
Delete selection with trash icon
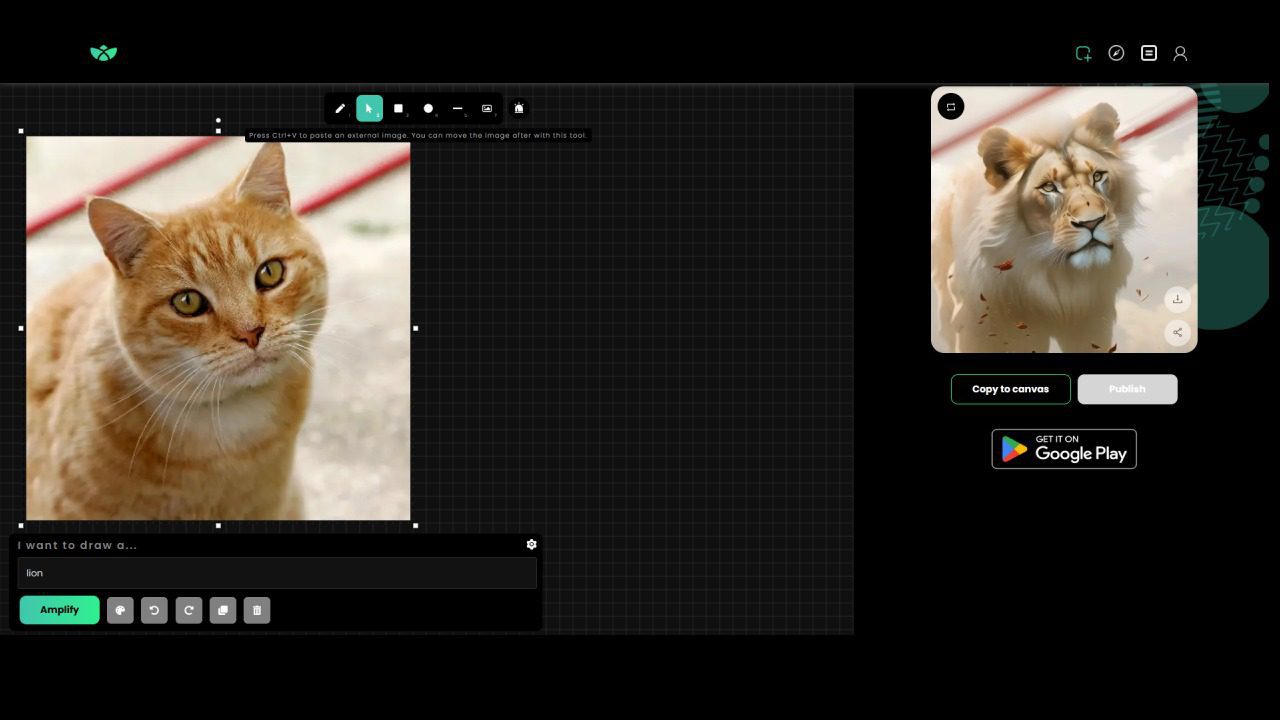257,610
